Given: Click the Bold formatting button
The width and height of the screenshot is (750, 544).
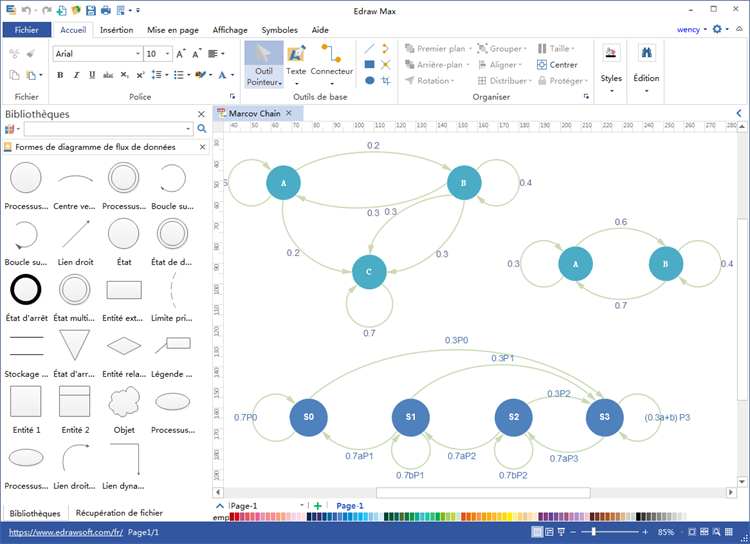Looking at the screenshot, I should [x=61, y=75].
